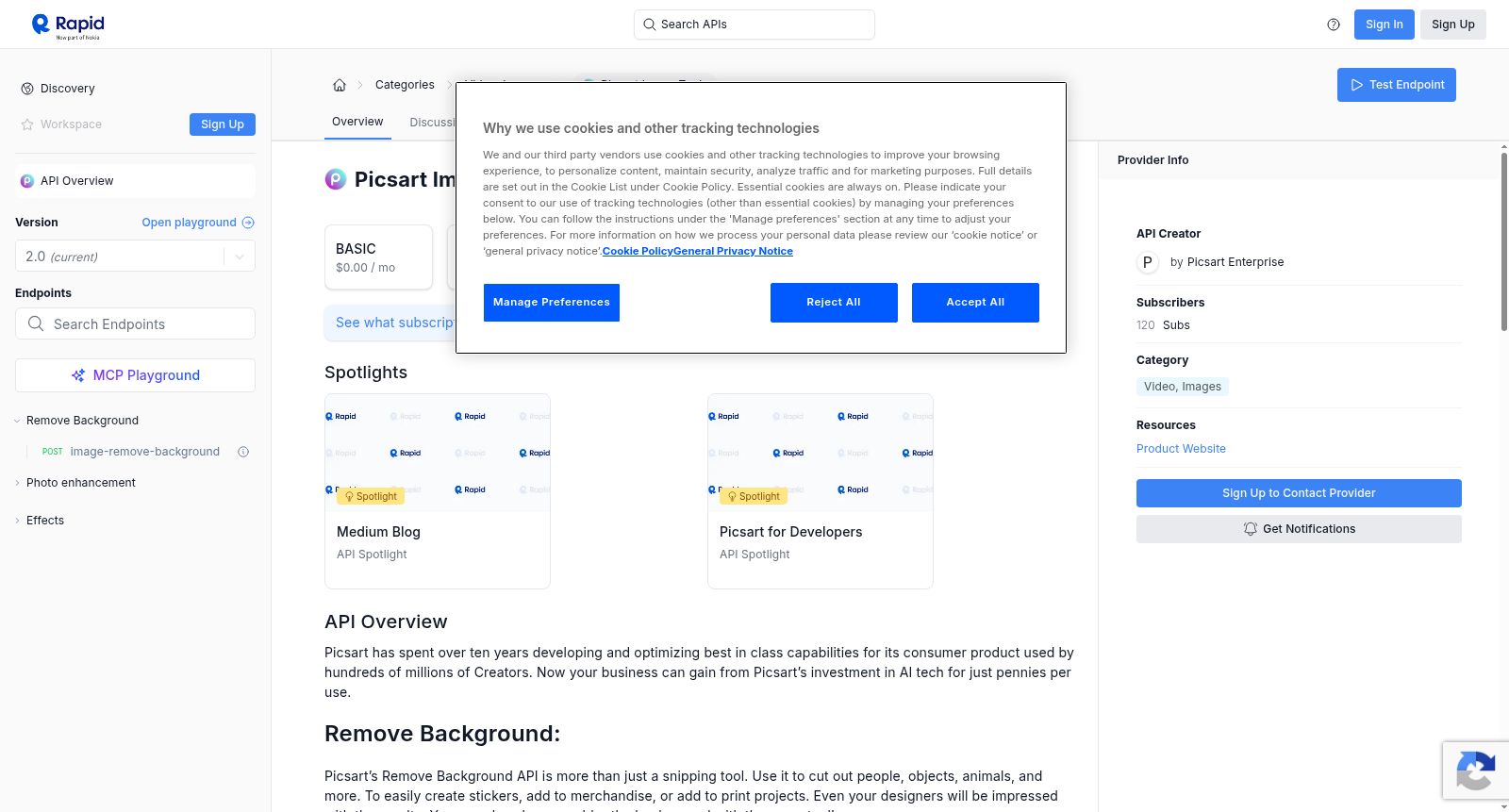Viewport: 1509px width, 812px height.
Task: Click the reCAPTCHA badge
Action: [x=1476, y=771]
